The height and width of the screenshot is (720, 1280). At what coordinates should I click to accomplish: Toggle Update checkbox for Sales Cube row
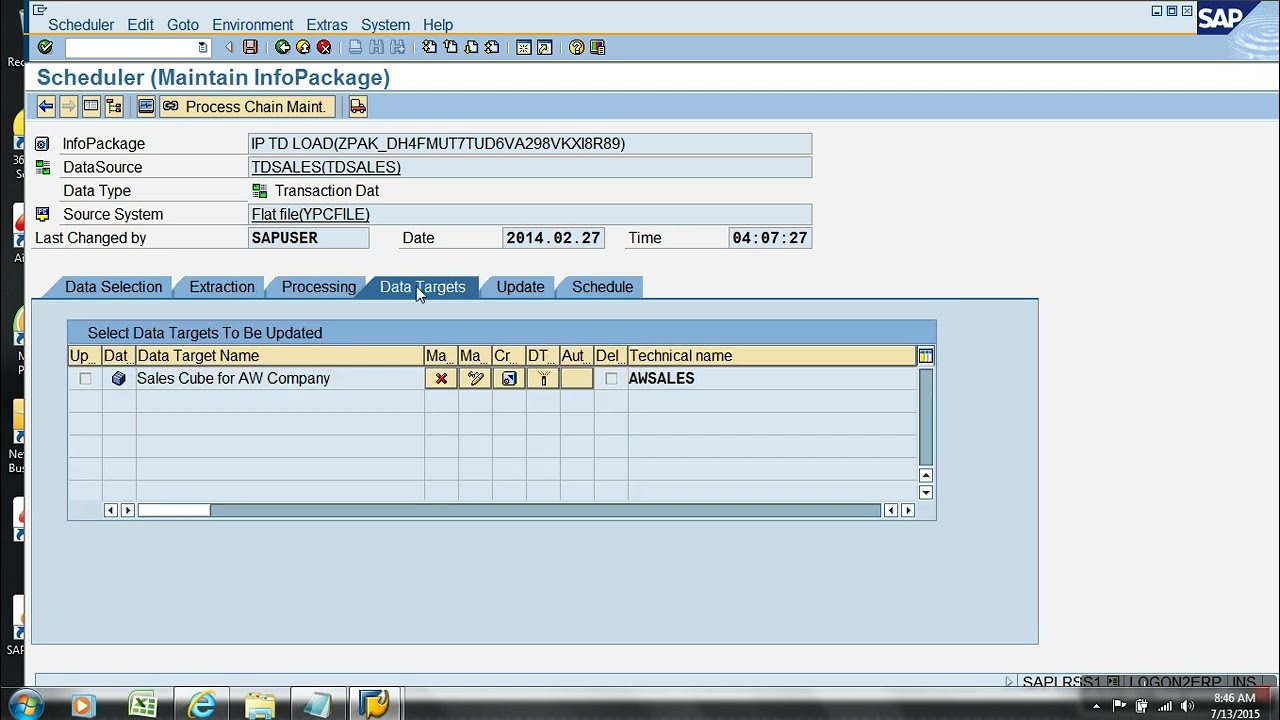click(85, 378)
